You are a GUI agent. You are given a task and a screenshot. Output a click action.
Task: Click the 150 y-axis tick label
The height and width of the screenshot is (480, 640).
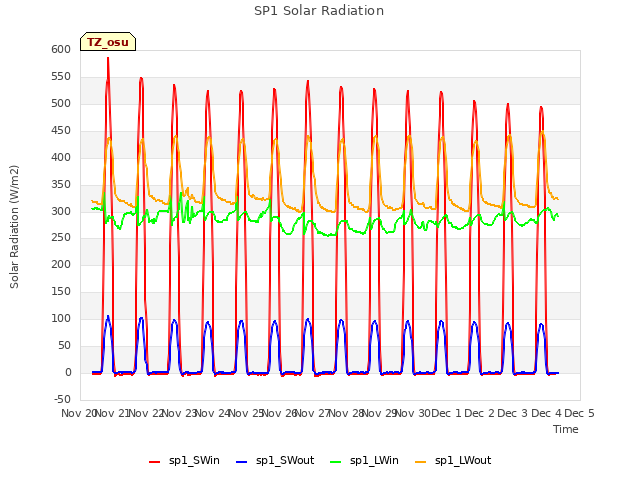click(x=61, y=291)
